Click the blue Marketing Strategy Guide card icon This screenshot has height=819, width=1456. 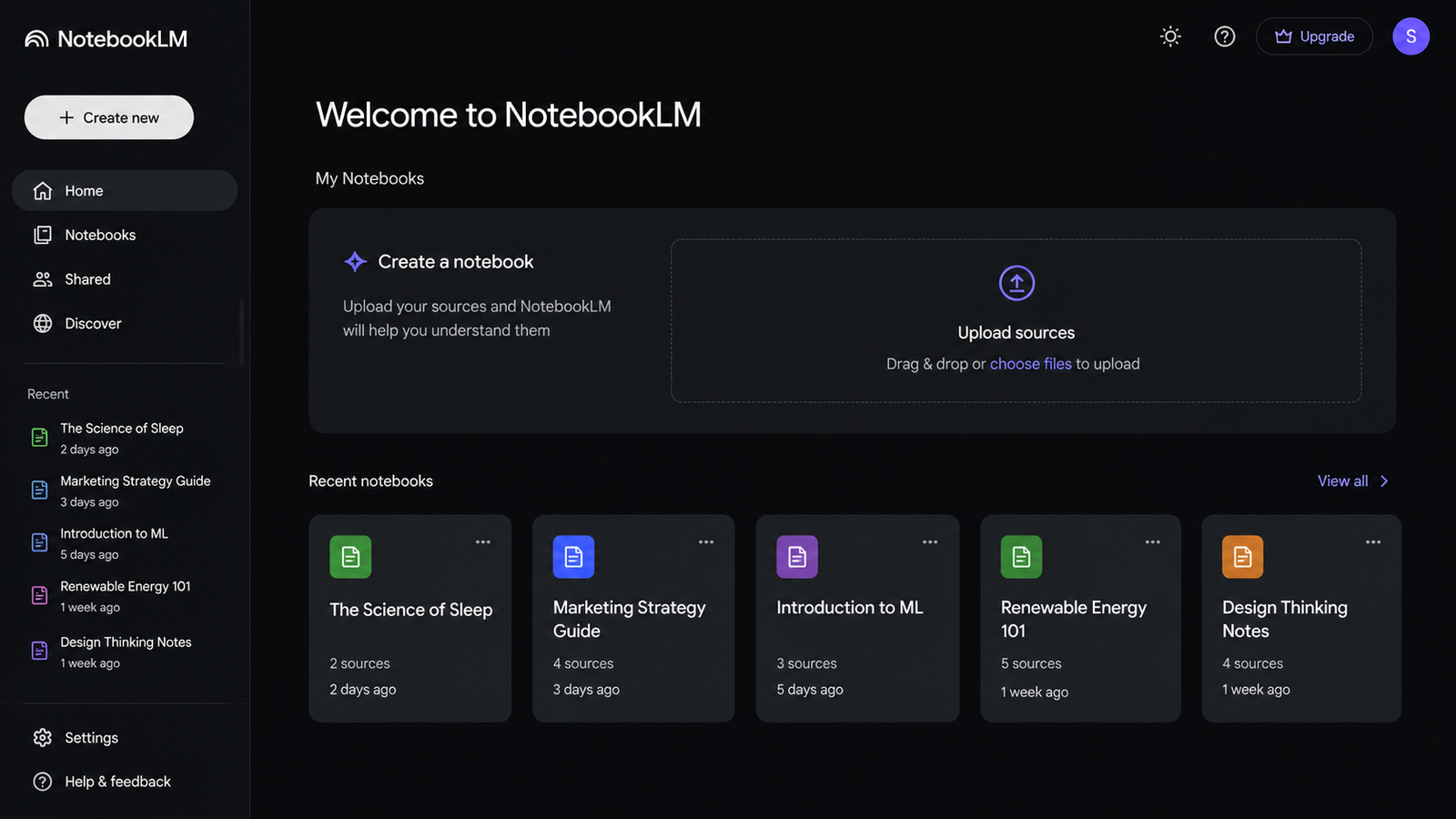click(x=573, y=557)
